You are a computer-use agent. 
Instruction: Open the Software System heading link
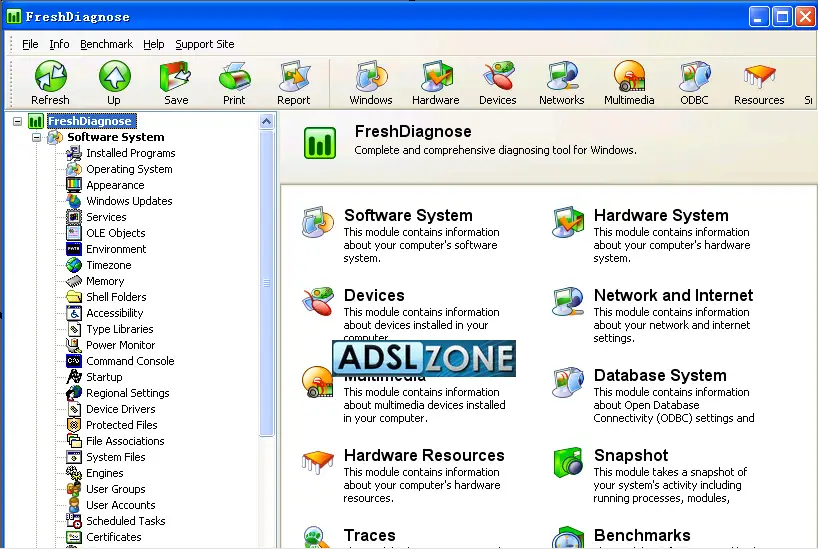coord(408,215)
